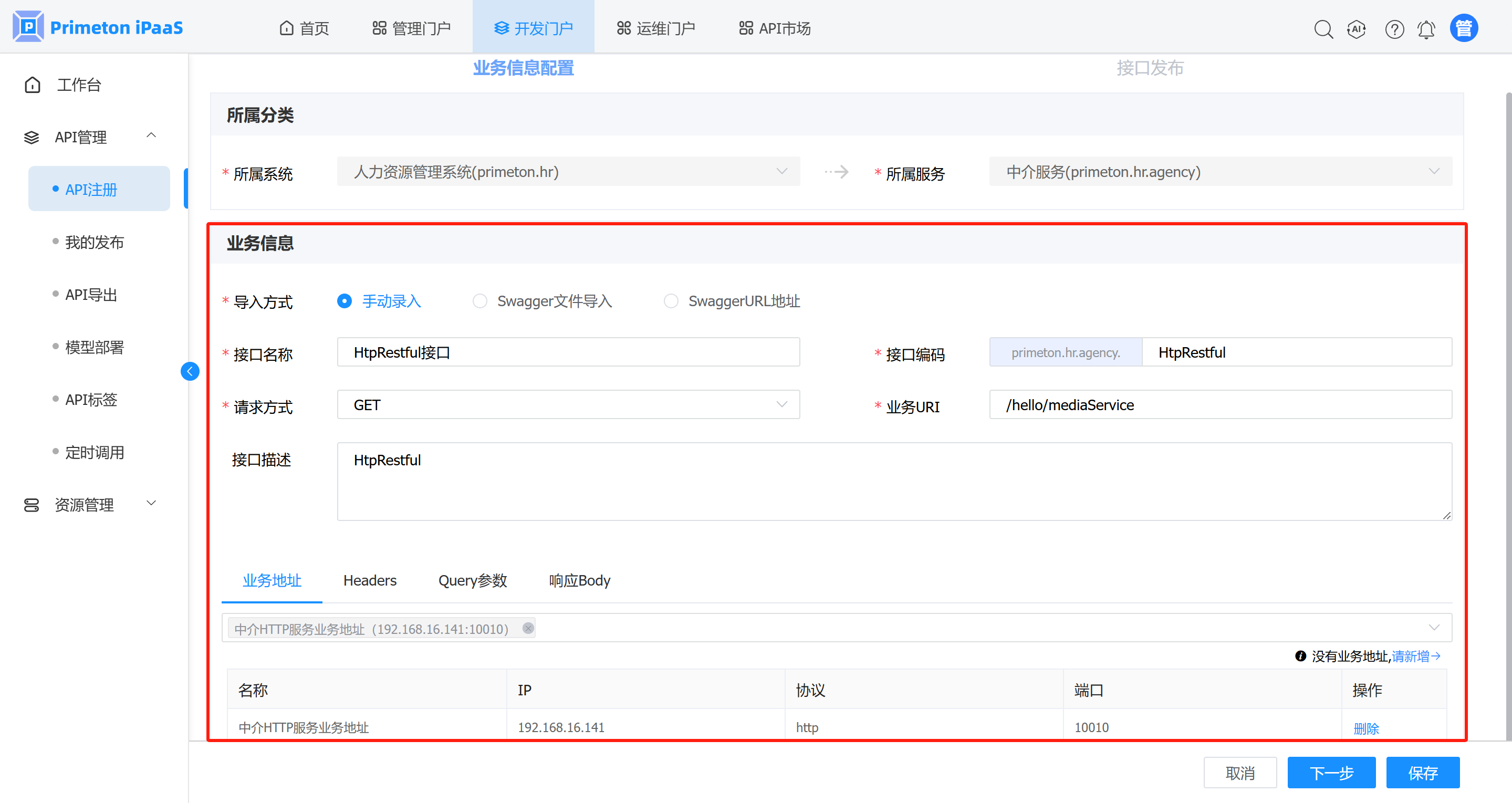Select Swagger文件导入 radio option

[x=479, y=301]
